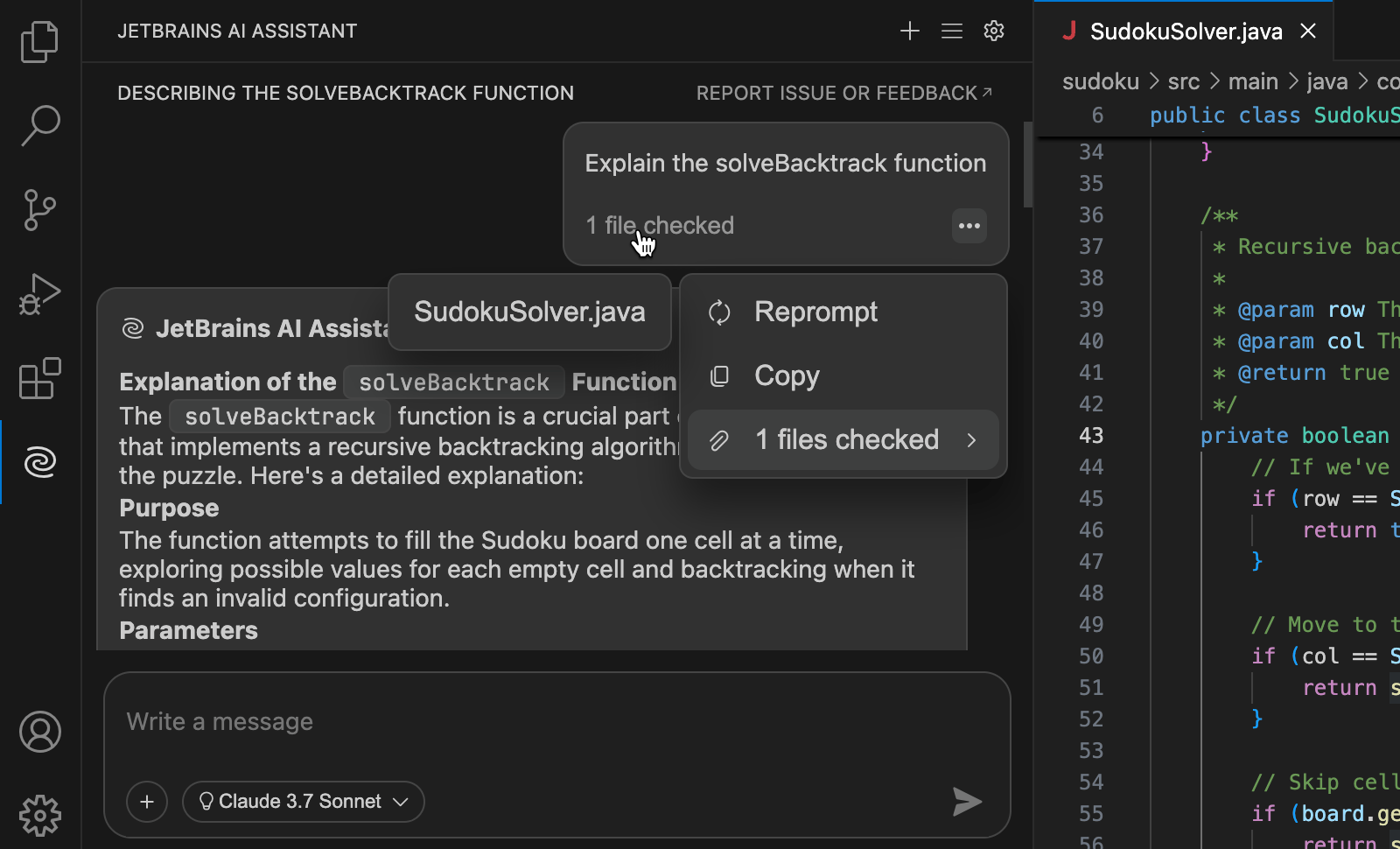
Task: Start a new chat with plus icon
Action: click(909, 32)
